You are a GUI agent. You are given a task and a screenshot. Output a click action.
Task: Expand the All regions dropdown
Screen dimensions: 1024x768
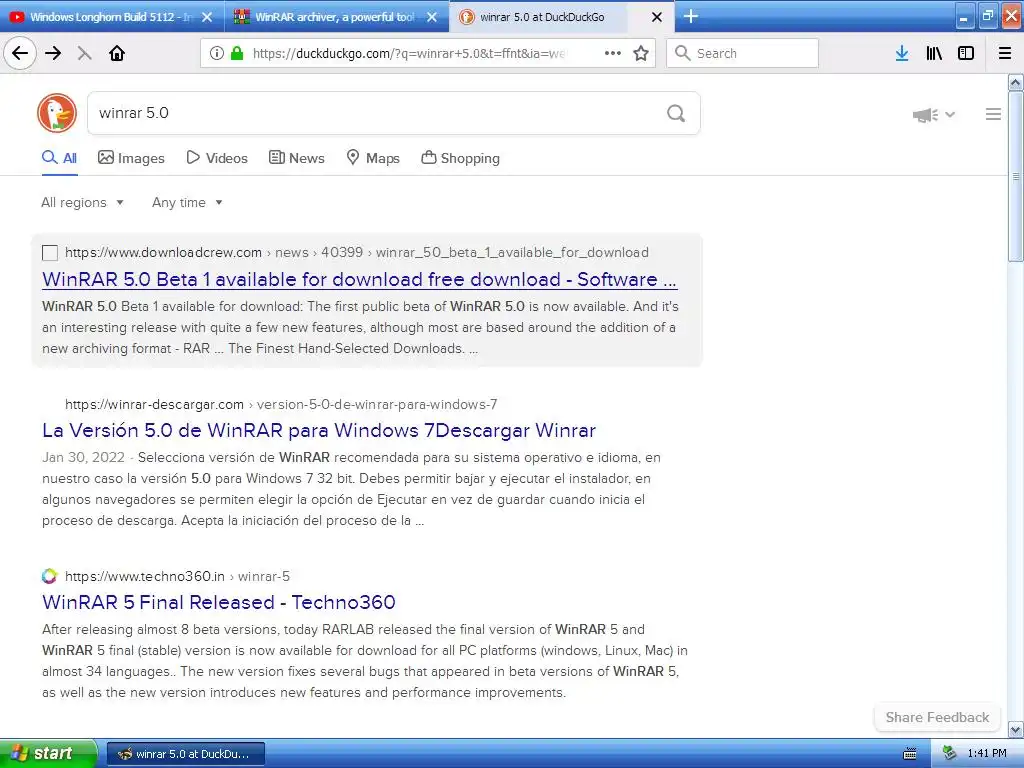(82, 202)
